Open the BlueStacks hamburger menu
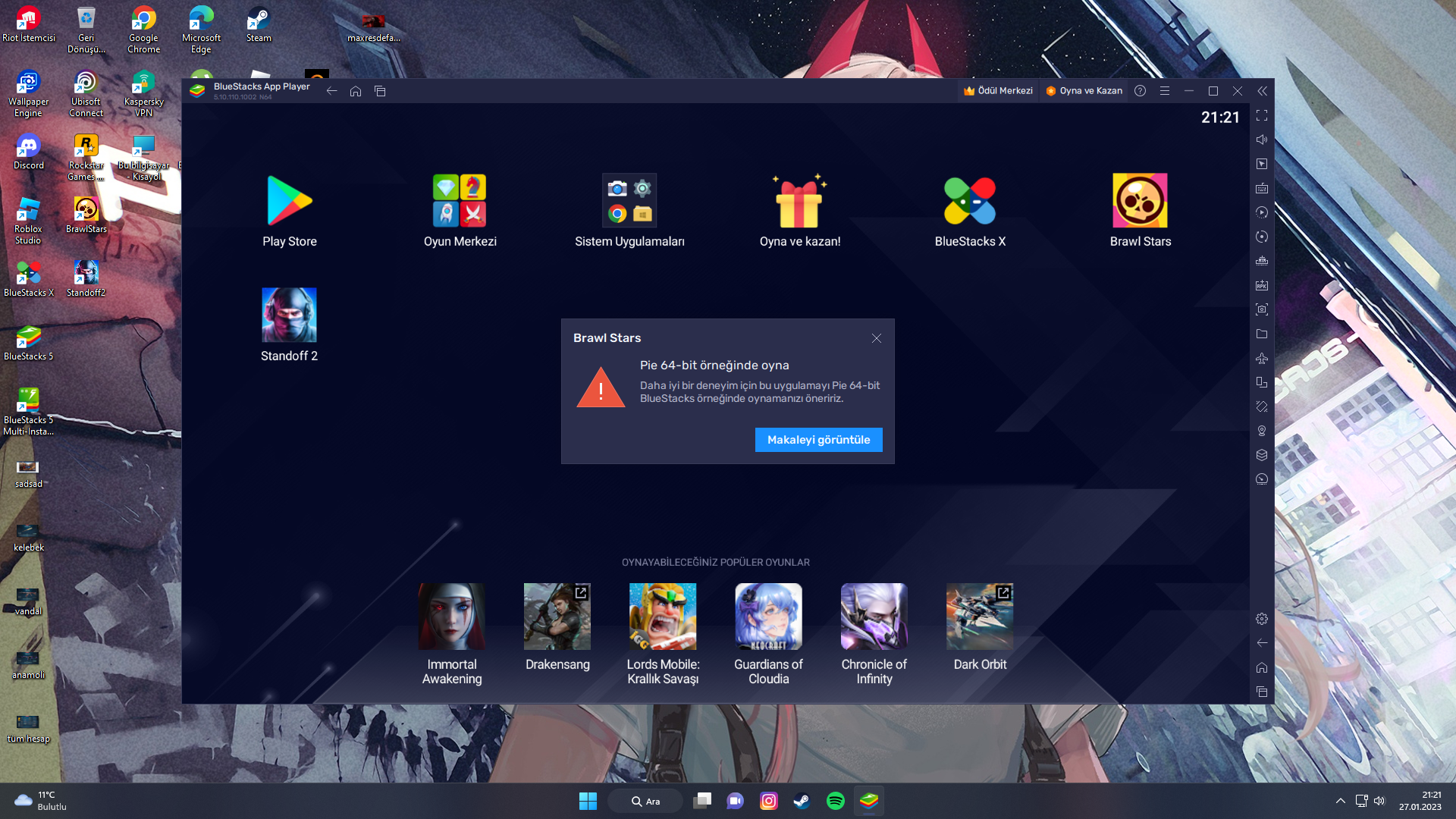 (1165, 91)
